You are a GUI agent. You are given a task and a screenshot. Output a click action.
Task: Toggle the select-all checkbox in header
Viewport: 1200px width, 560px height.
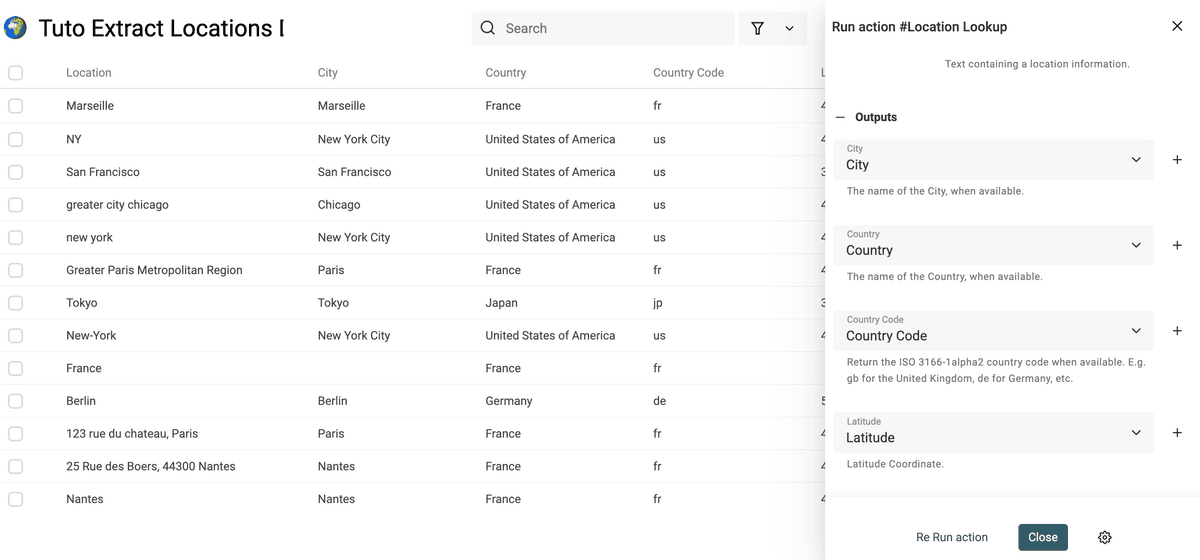15,72
